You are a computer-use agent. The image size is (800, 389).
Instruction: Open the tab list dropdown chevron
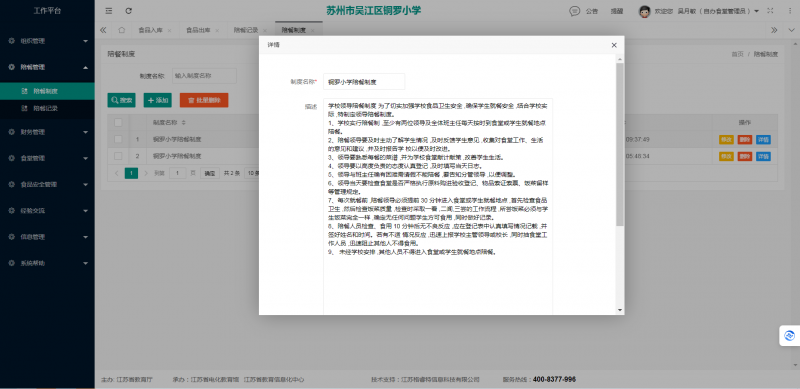click(x=790, y=30)
